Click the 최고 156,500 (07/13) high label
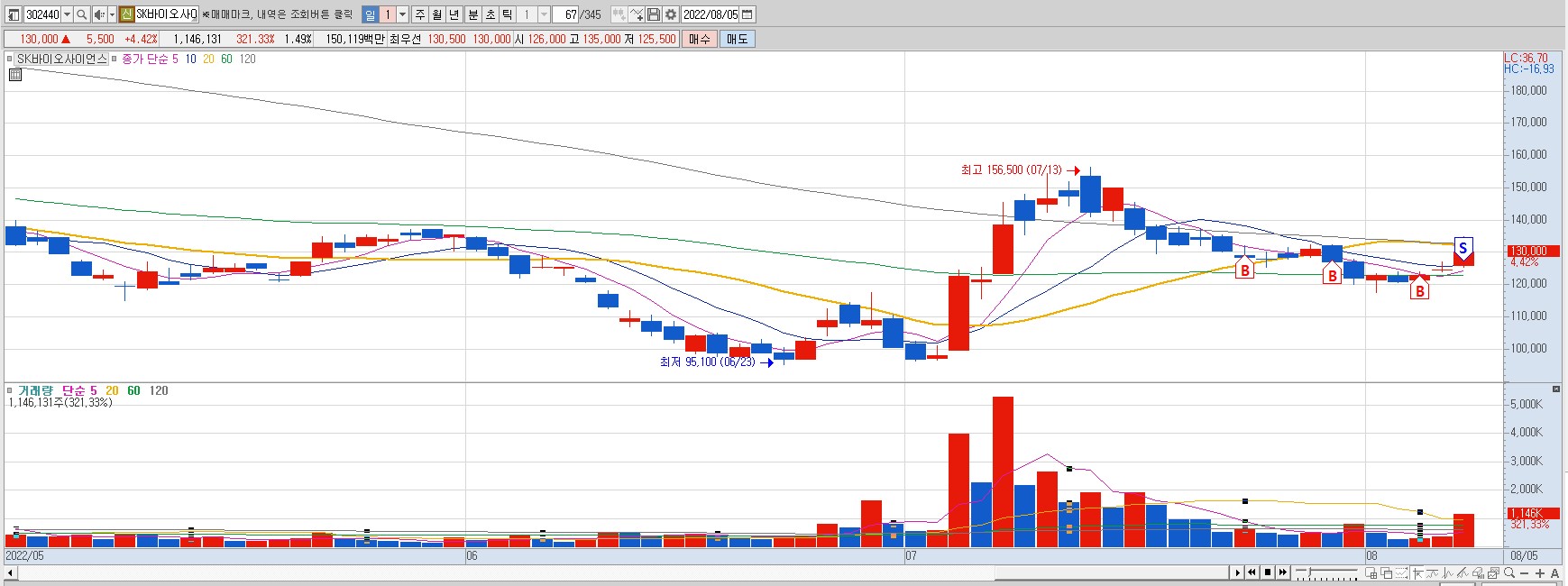1568x586 pixels. (1012, 169)
